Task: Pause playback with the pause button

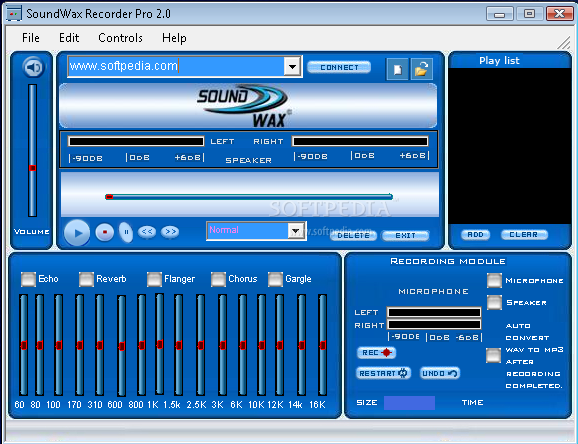Action: (126, 232)
